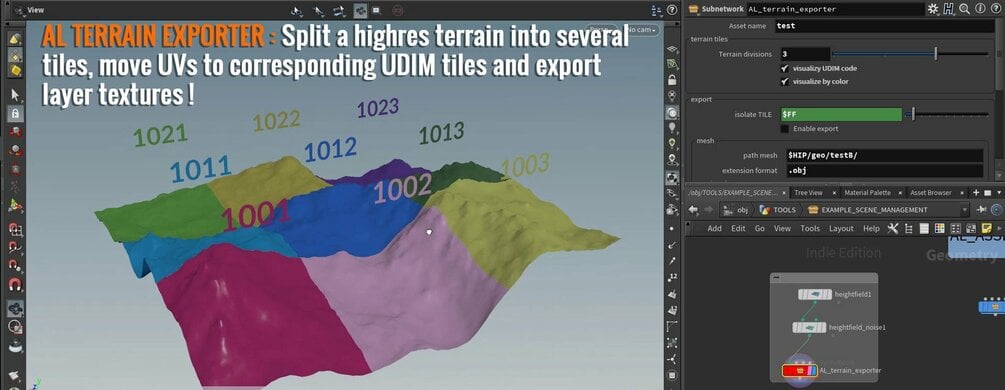Screen dimensions: 1005x390
Task: Collapse the network box using its minus button
Action: (x=777, y=277)
